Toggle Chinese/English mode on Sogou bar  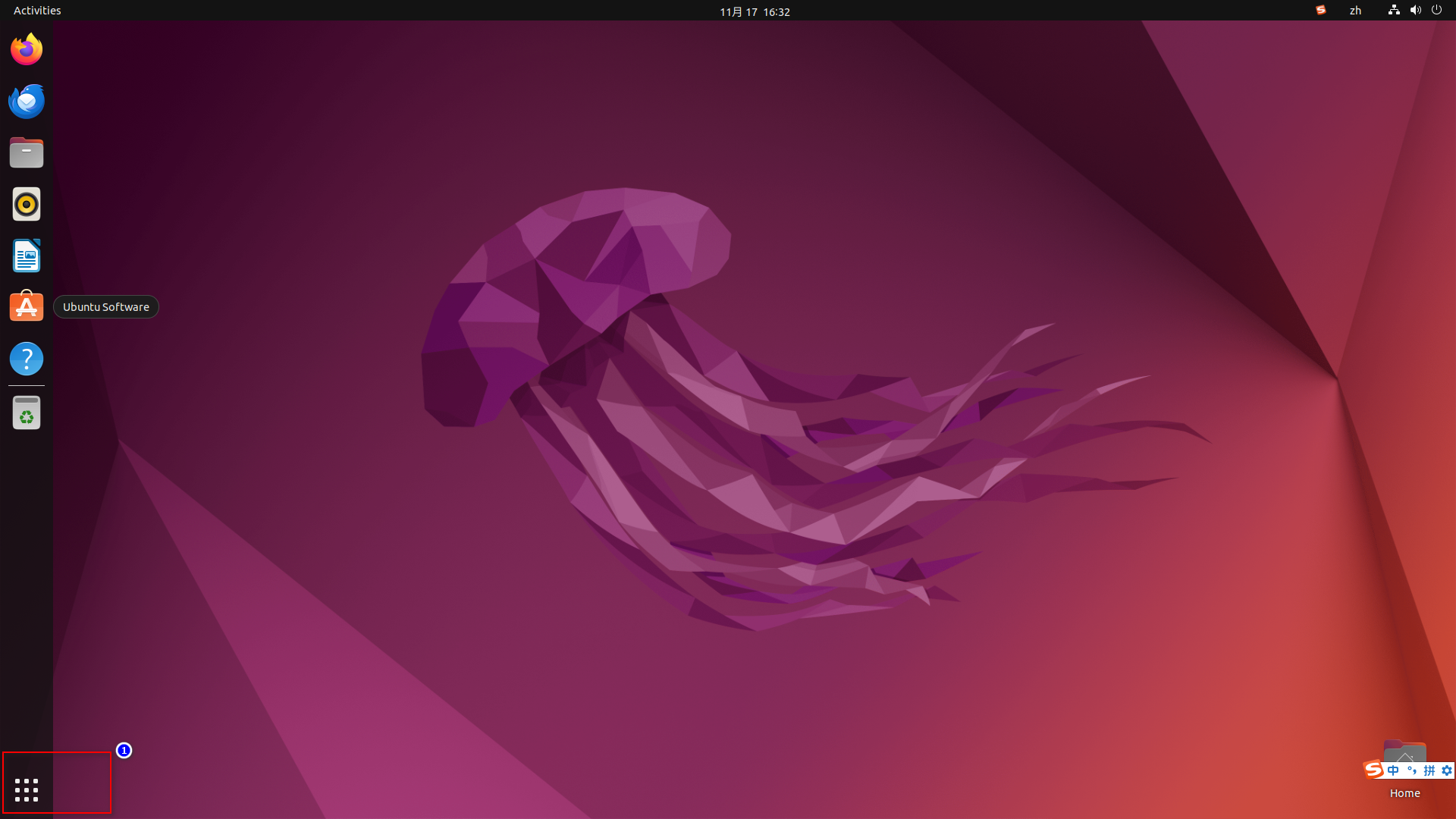(1393, 770)
